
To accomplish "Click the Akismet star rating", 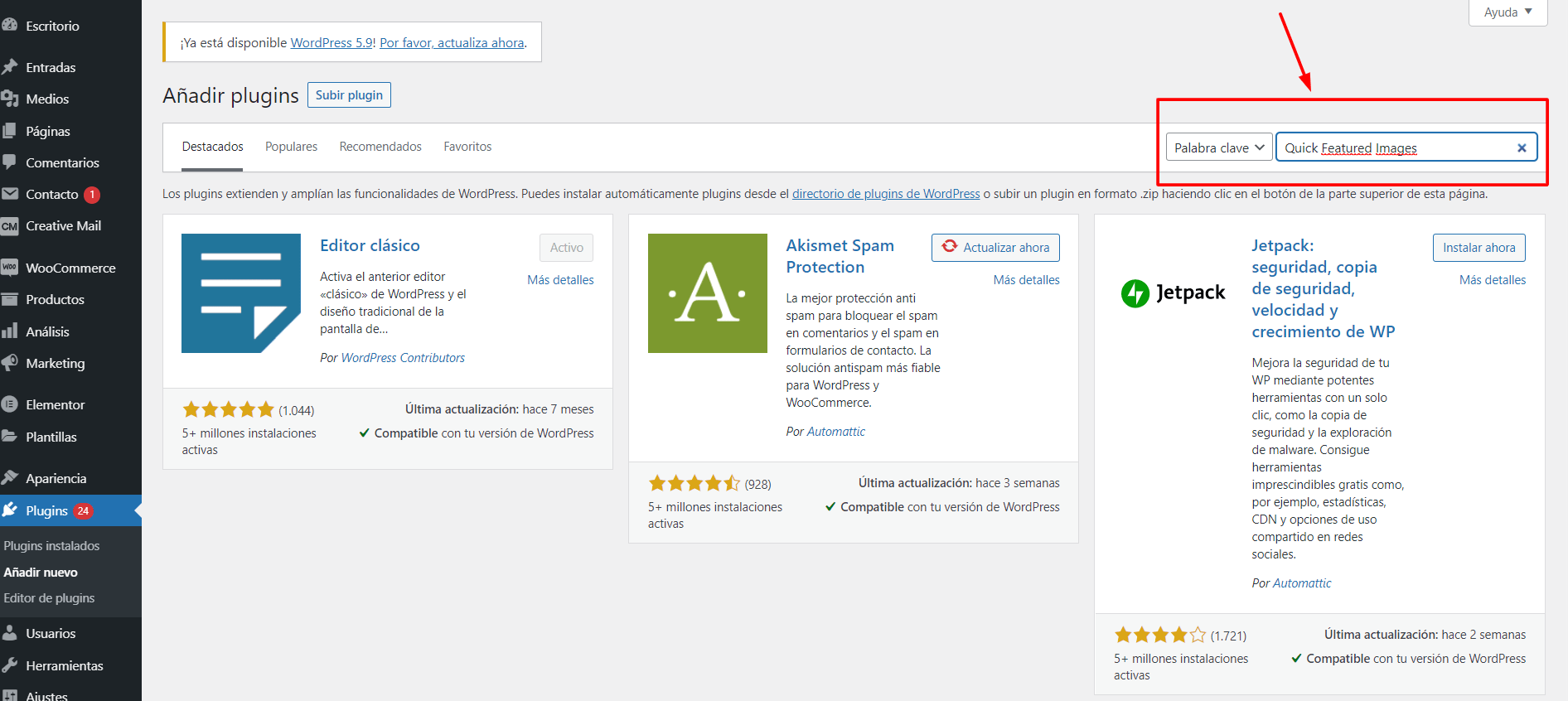I will coord(694,483).
